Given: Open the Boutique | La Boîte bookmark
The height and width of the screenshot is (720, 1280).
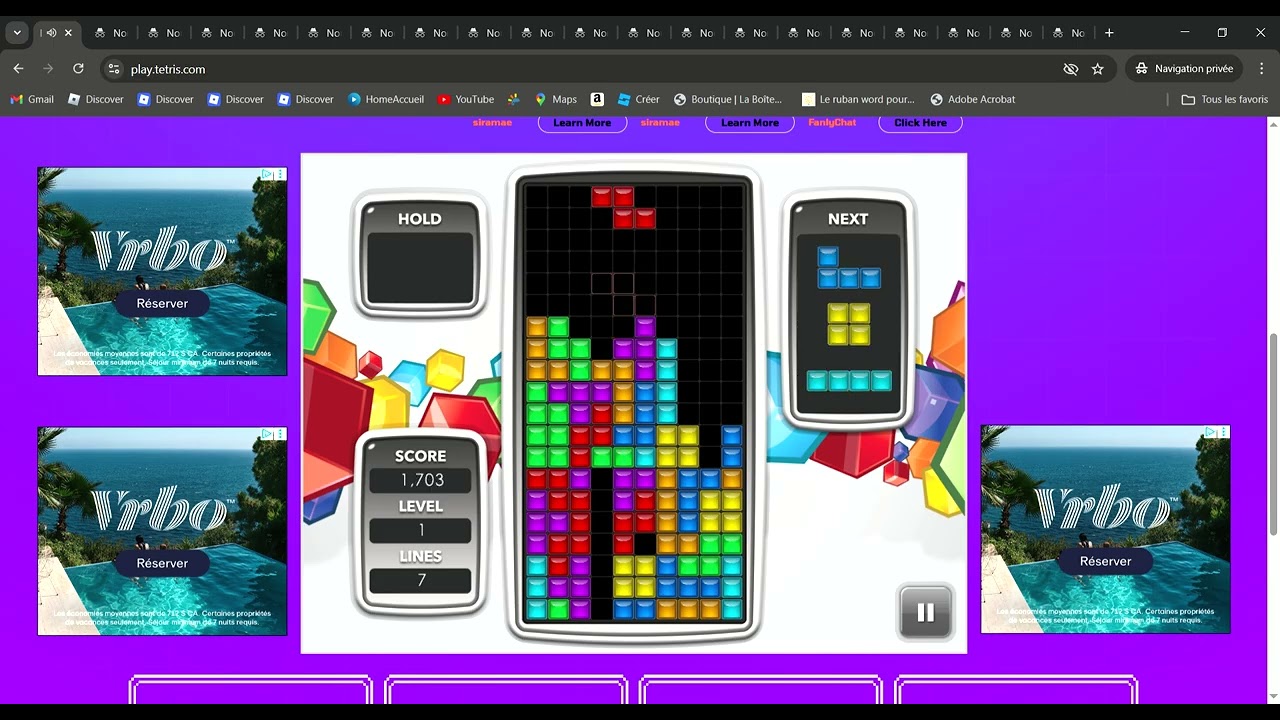Looking at the screenshot, I should tap(729, 99).
